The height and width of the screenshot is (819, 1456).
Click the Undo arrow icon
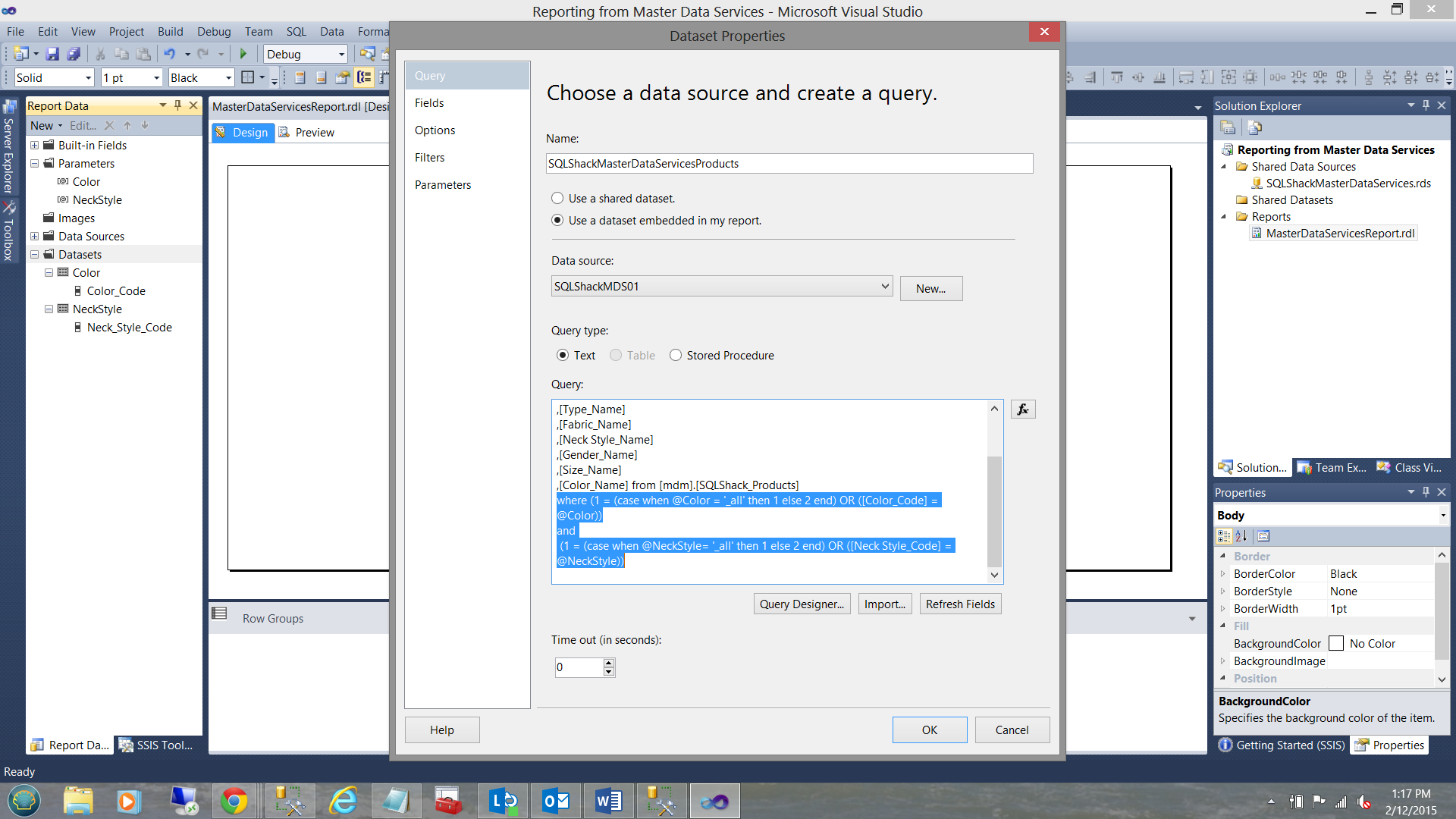[169, 54]
